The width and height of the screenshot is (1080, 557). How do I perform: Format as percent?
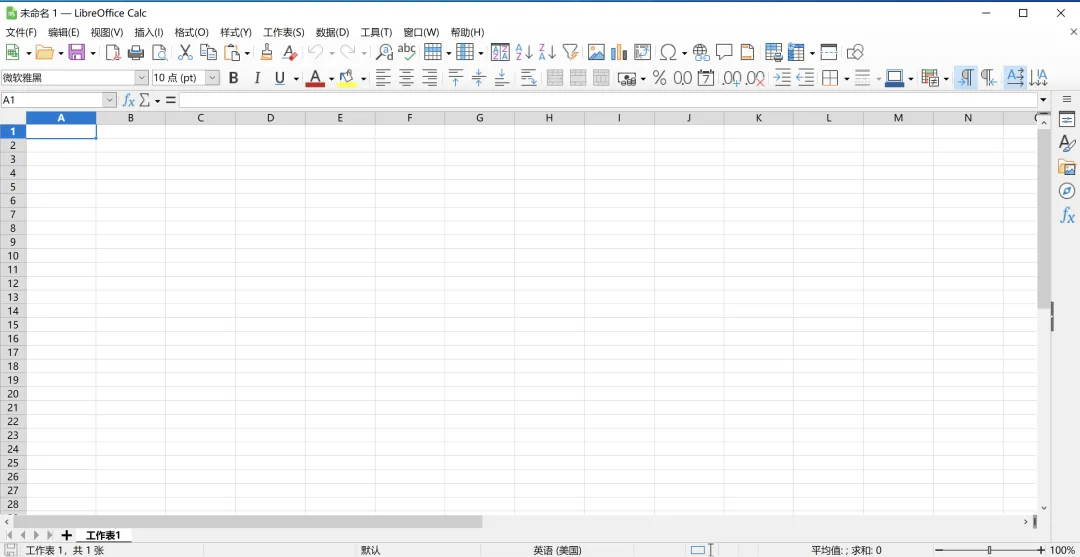tap(659, 78)
